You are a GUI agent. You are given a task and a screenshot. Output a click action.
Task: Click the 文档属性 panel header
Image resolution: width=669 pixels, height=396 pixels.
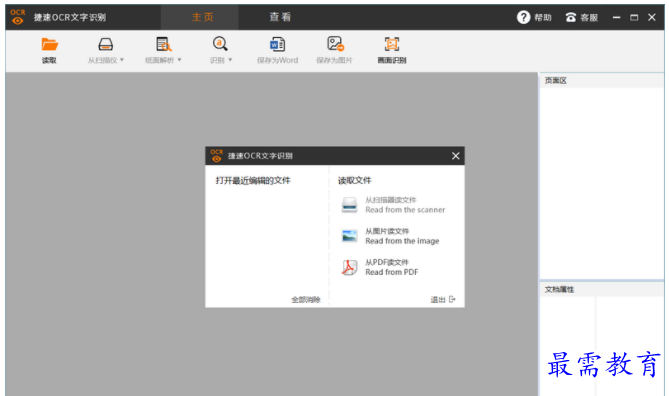[602, 289]
